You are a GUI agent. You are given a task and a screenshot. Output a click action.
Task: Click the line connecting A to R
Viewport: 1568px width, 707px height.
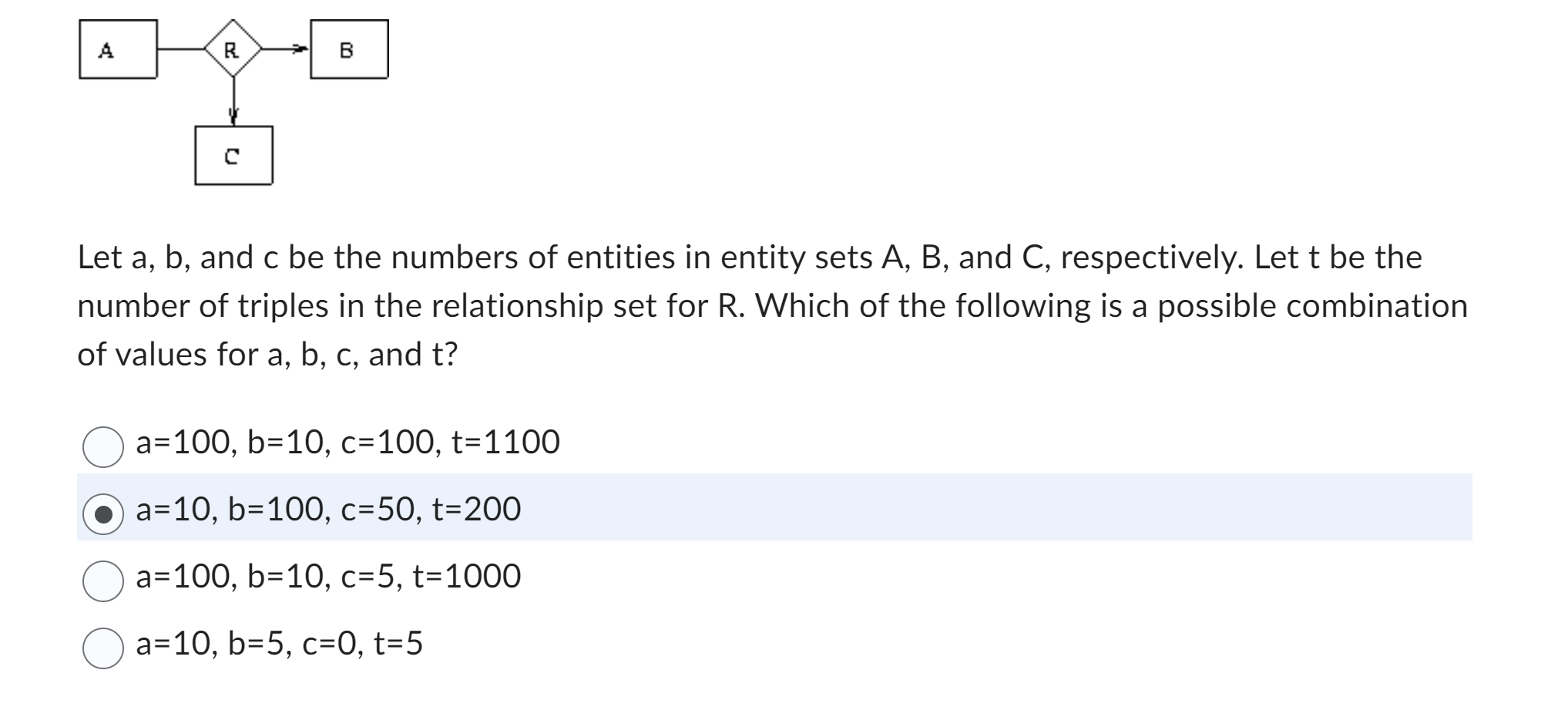tap(181, 49)
